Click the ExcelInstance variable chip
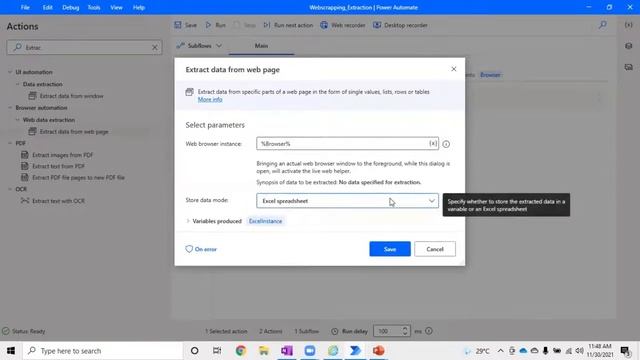This screenshot has width=640, height=360. [x=265, y=221]
